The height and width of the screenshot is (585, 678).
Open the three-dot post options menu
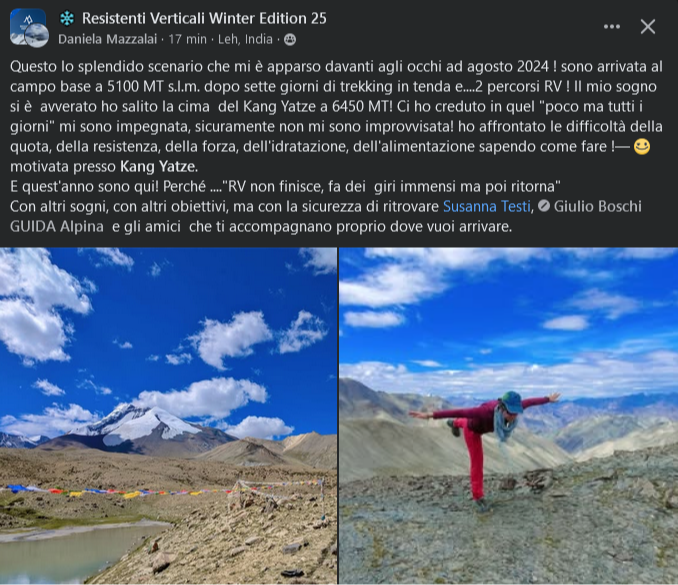click(611, 27)
